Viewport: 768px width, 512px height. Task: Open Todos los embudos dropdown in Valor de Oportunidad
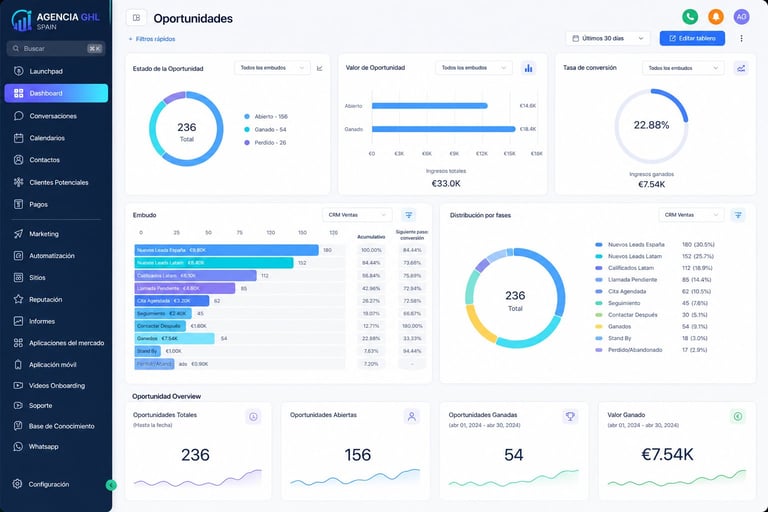click(x=474, y=68)
